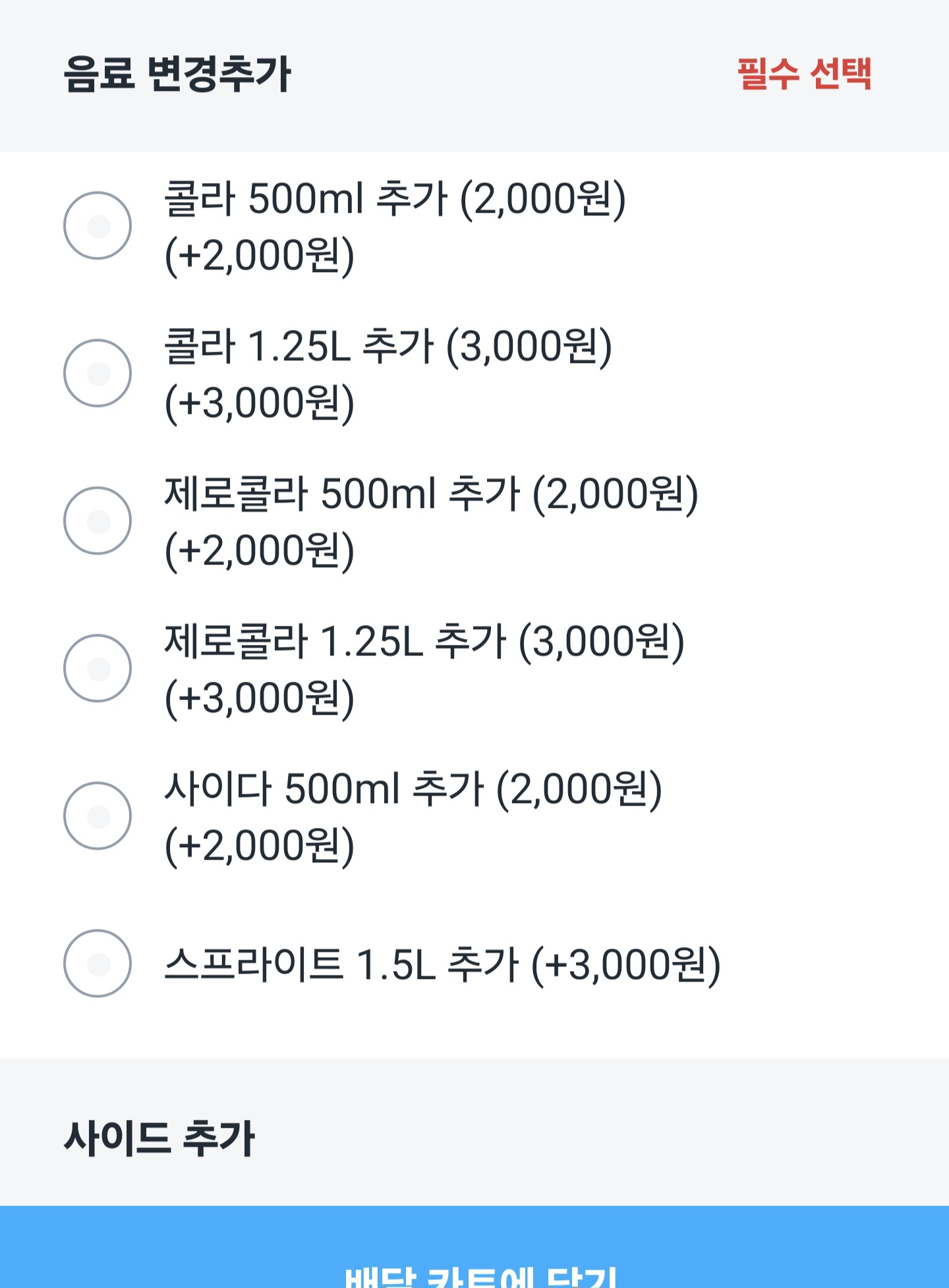Select the 콜라 500ml 추가 radio button
Viewport: 949px width, 1288px height.
98,225
